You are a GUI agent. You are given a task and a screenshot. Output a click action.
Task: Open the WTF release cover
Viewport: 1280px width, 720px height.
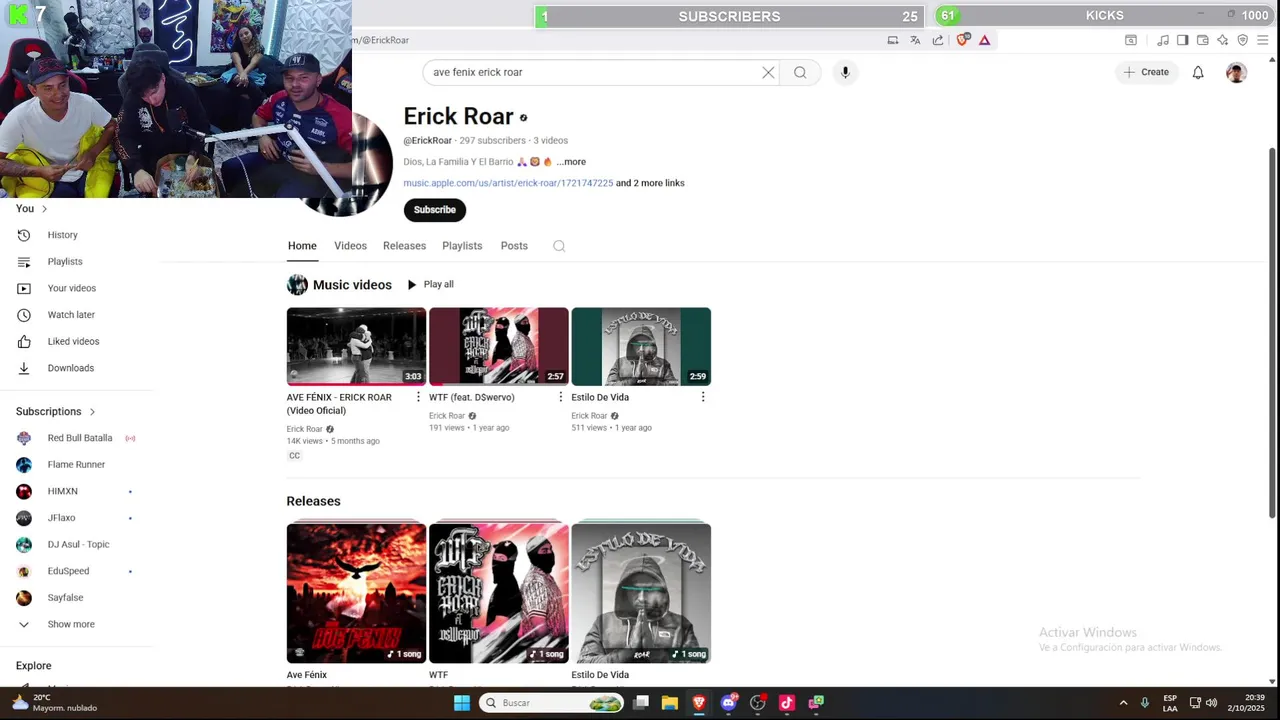498,593
